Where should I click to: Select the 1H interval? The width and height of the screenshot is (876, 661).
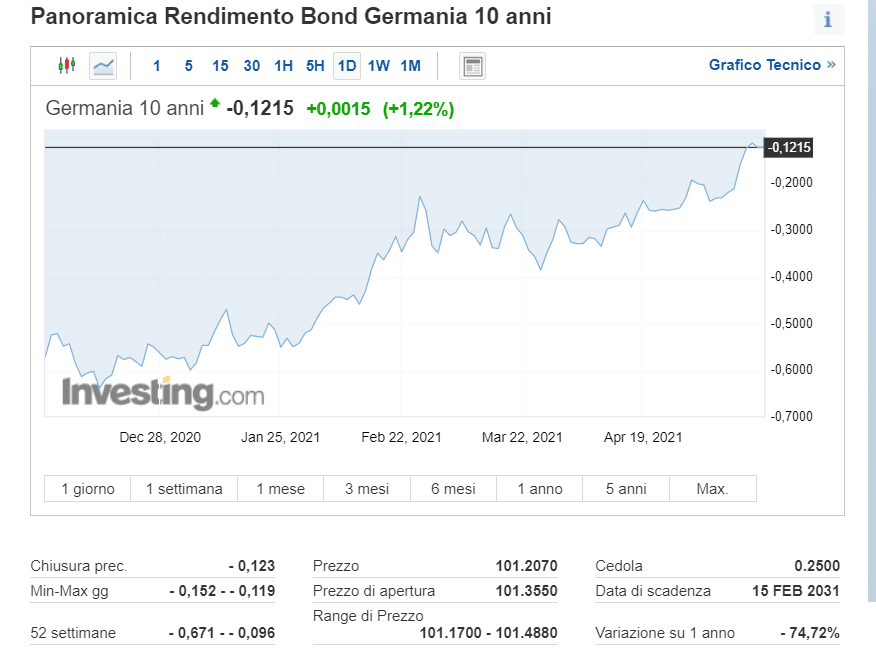pyautogui.click(x=284, y=66)
